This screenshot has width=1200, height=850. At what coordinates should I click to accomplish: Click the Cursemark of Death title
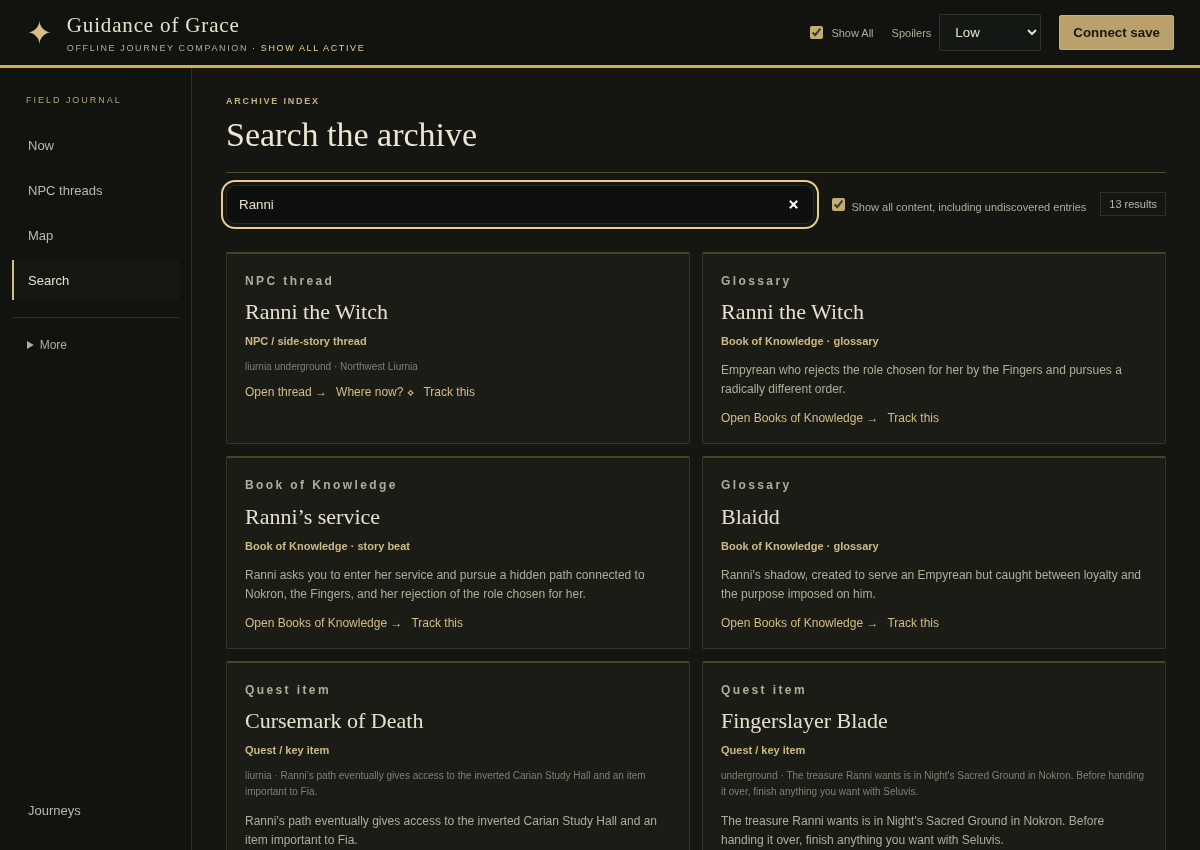coord(334,721)
